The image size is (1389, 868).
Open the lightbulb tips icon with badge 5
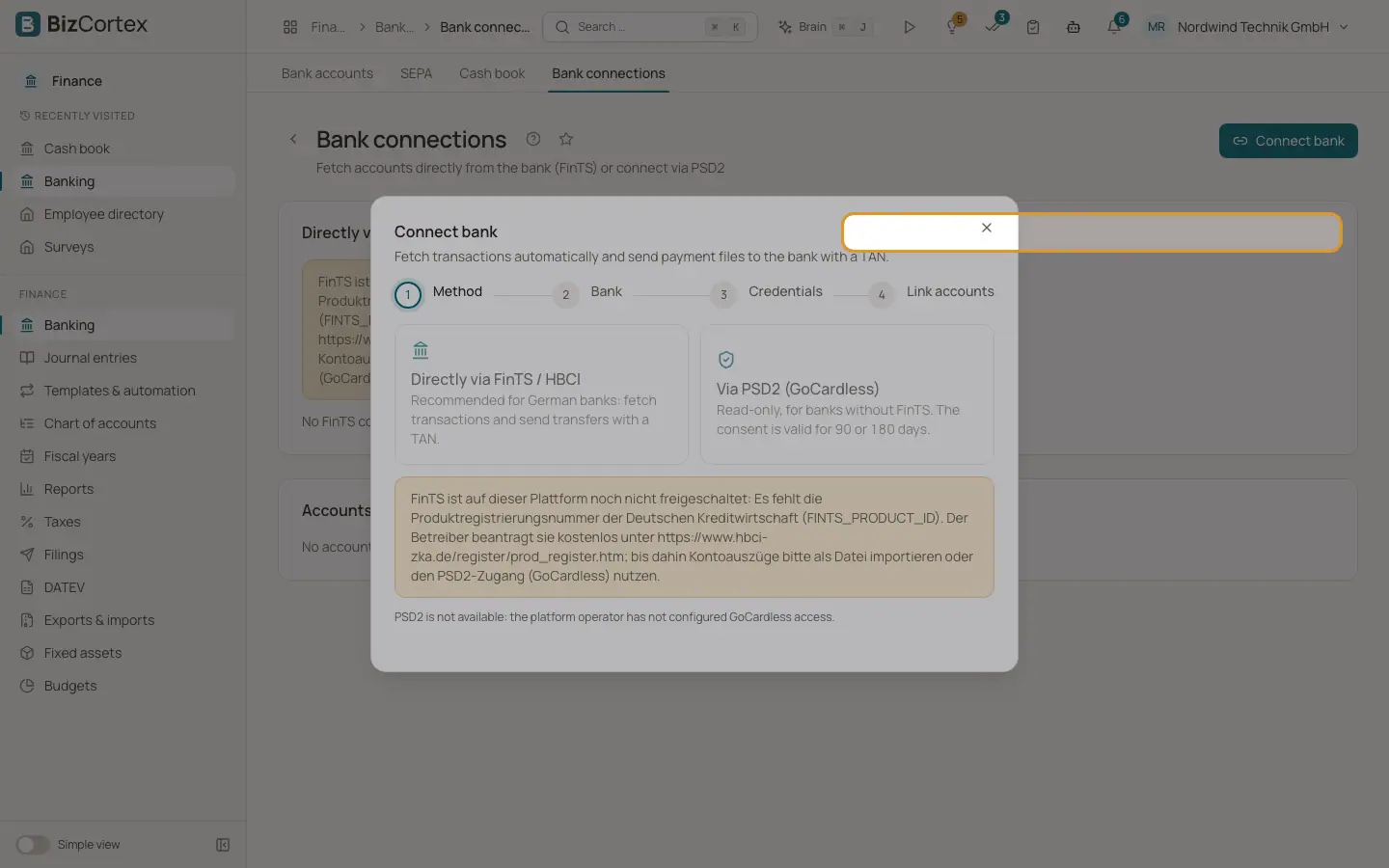tap(952, 26)
